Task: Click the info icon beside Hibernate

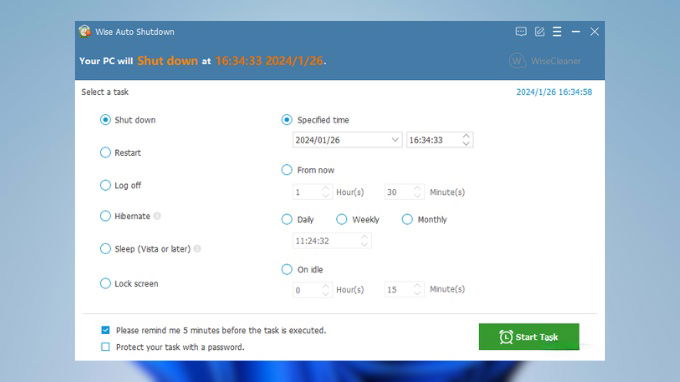Action: tap(157, 216)
